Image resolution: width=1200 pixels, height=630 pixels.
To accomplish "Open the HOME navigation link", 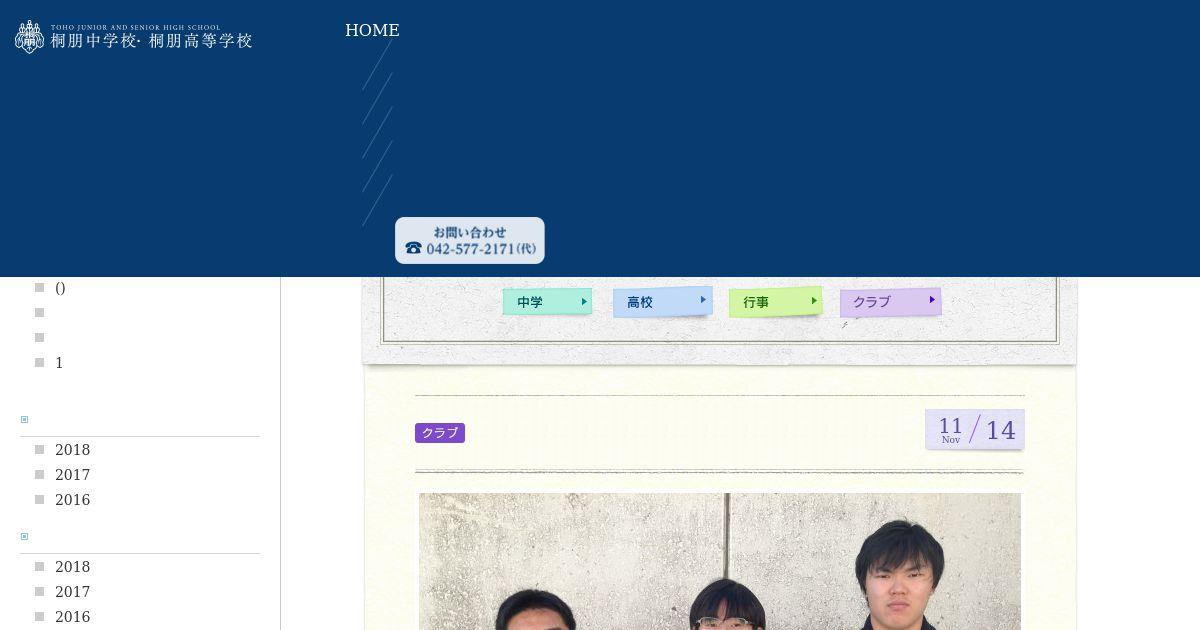I will point(372,30).
